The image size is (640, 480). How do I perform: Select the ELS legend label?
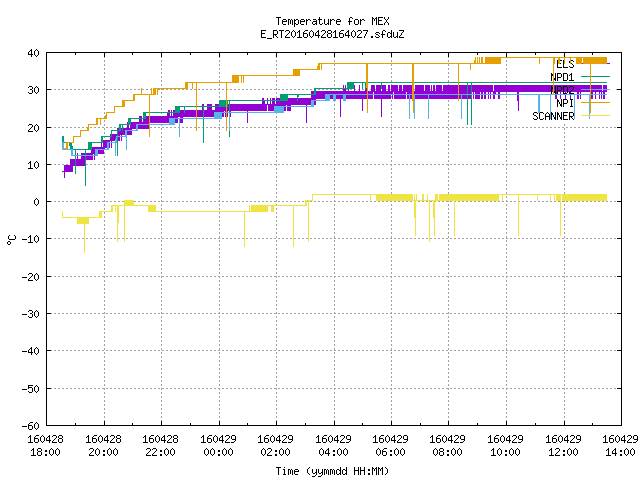(x=565, y=64)
